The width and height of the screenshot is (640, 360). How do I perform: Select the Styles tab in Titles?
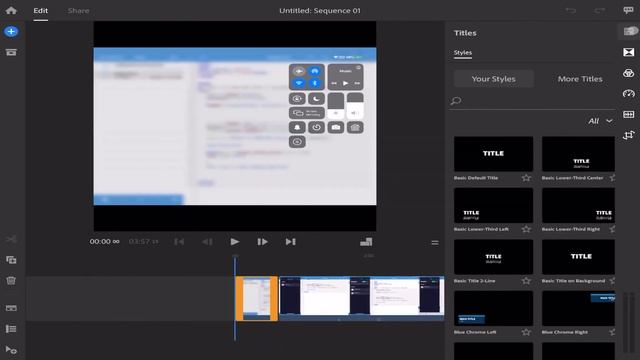462,53
